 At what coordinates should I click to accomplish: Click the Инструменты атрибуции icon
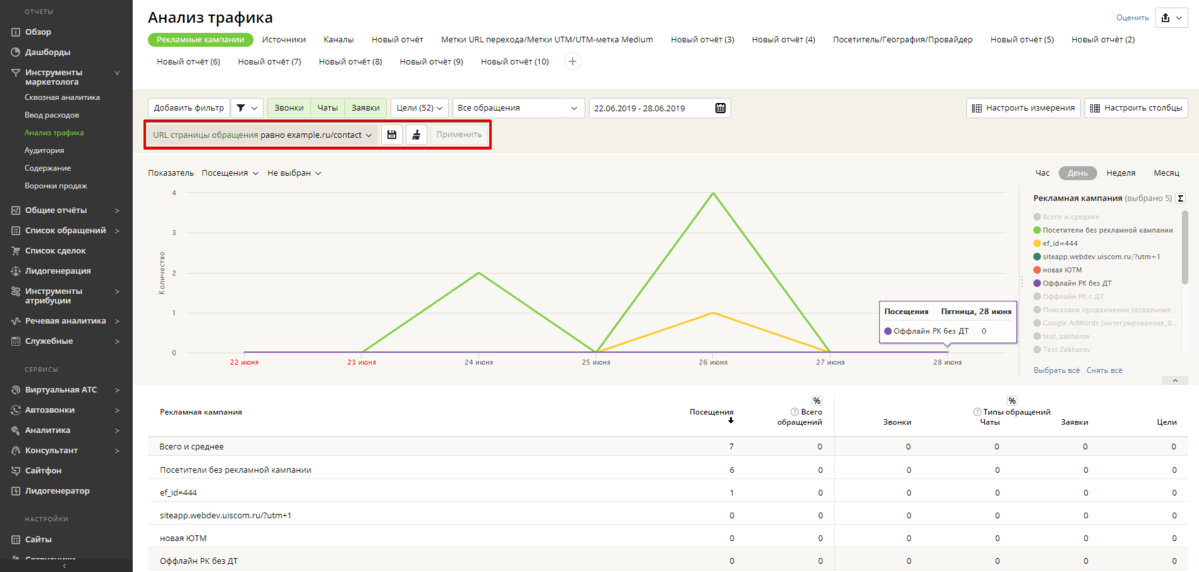click(15, 291)
